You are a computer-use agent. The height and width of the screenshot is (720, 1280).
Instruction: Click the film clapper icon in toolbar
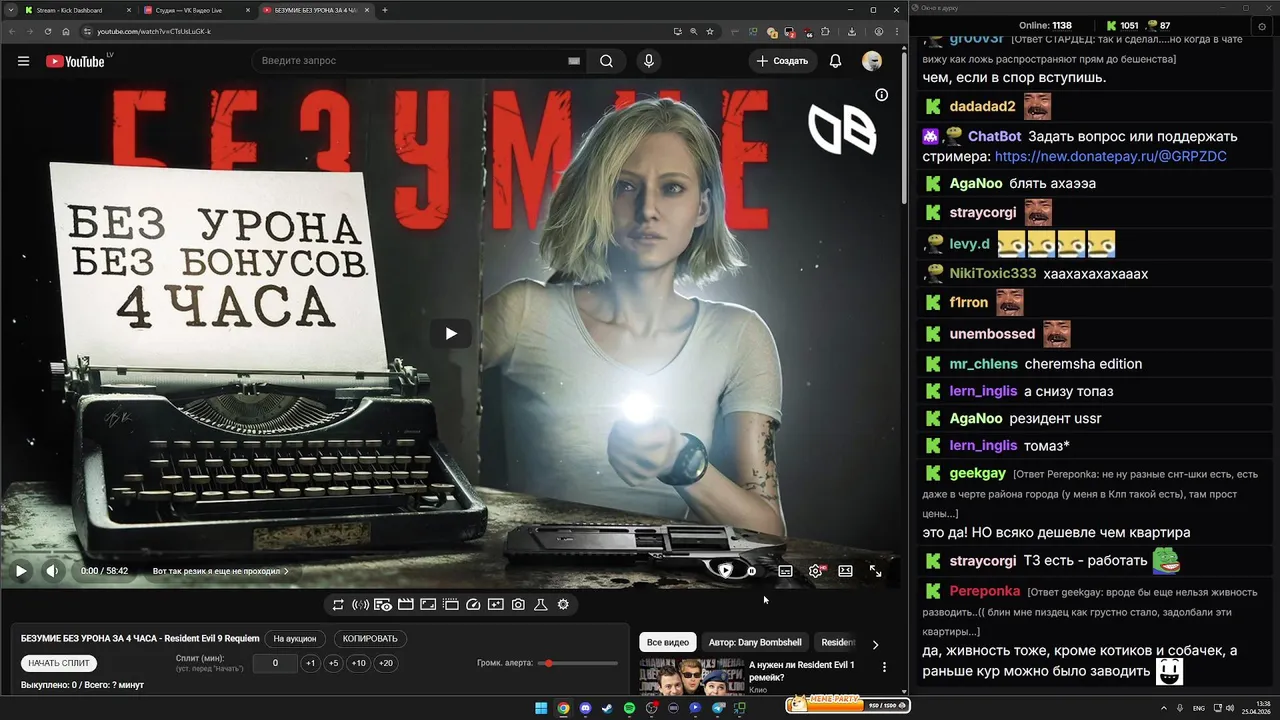click(406, 604)
